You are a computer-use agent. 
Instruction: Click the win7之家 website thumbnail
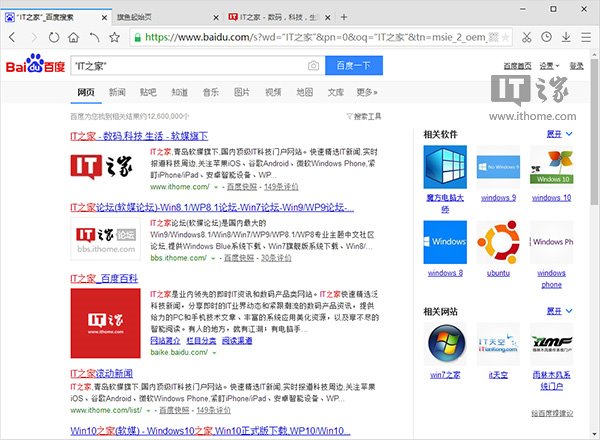pos(444,342)
